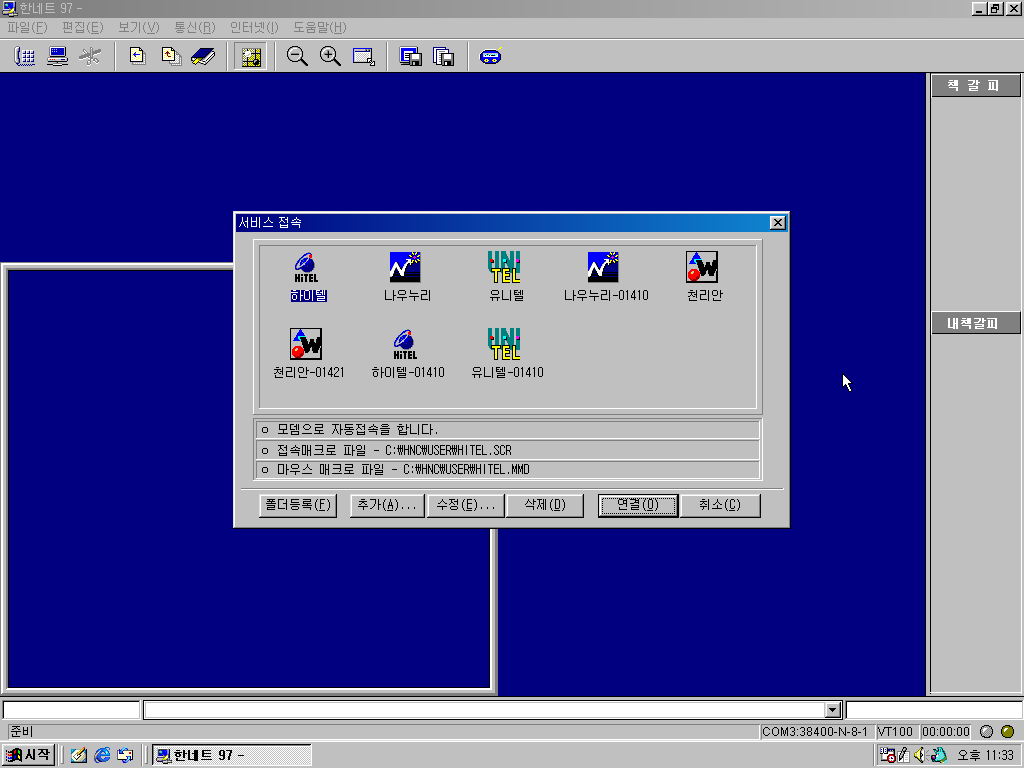Click the scheduler tray icon with red mark
This screenshot has height=768, width=1024.
click(x=887, y=755)
